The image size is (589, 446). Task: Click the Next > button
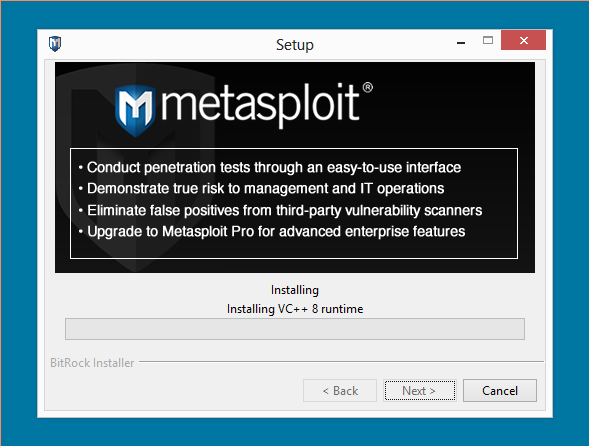coord(420,391)
